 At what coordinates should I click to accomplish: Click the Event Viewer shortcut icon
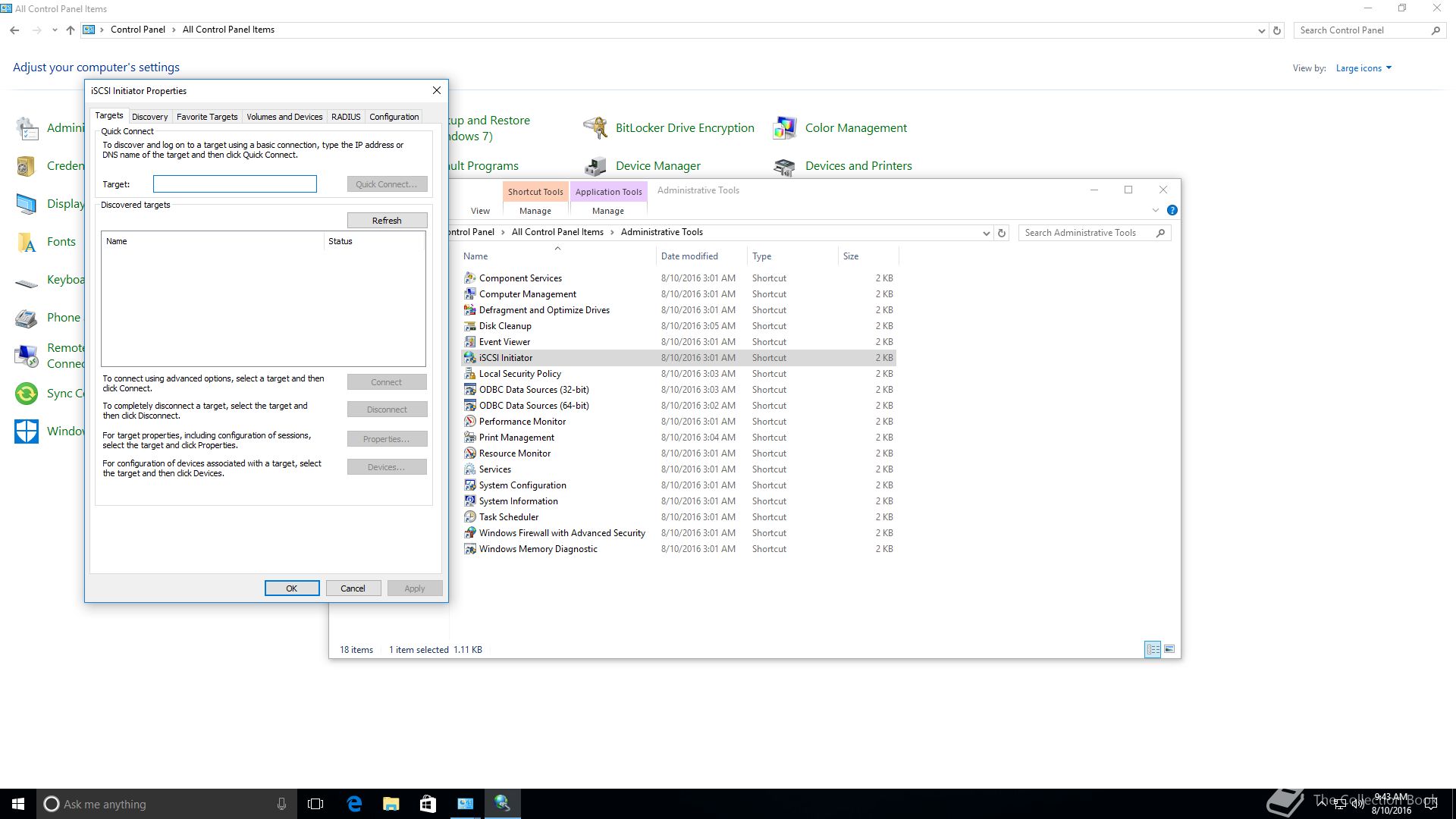click(469, 342)
